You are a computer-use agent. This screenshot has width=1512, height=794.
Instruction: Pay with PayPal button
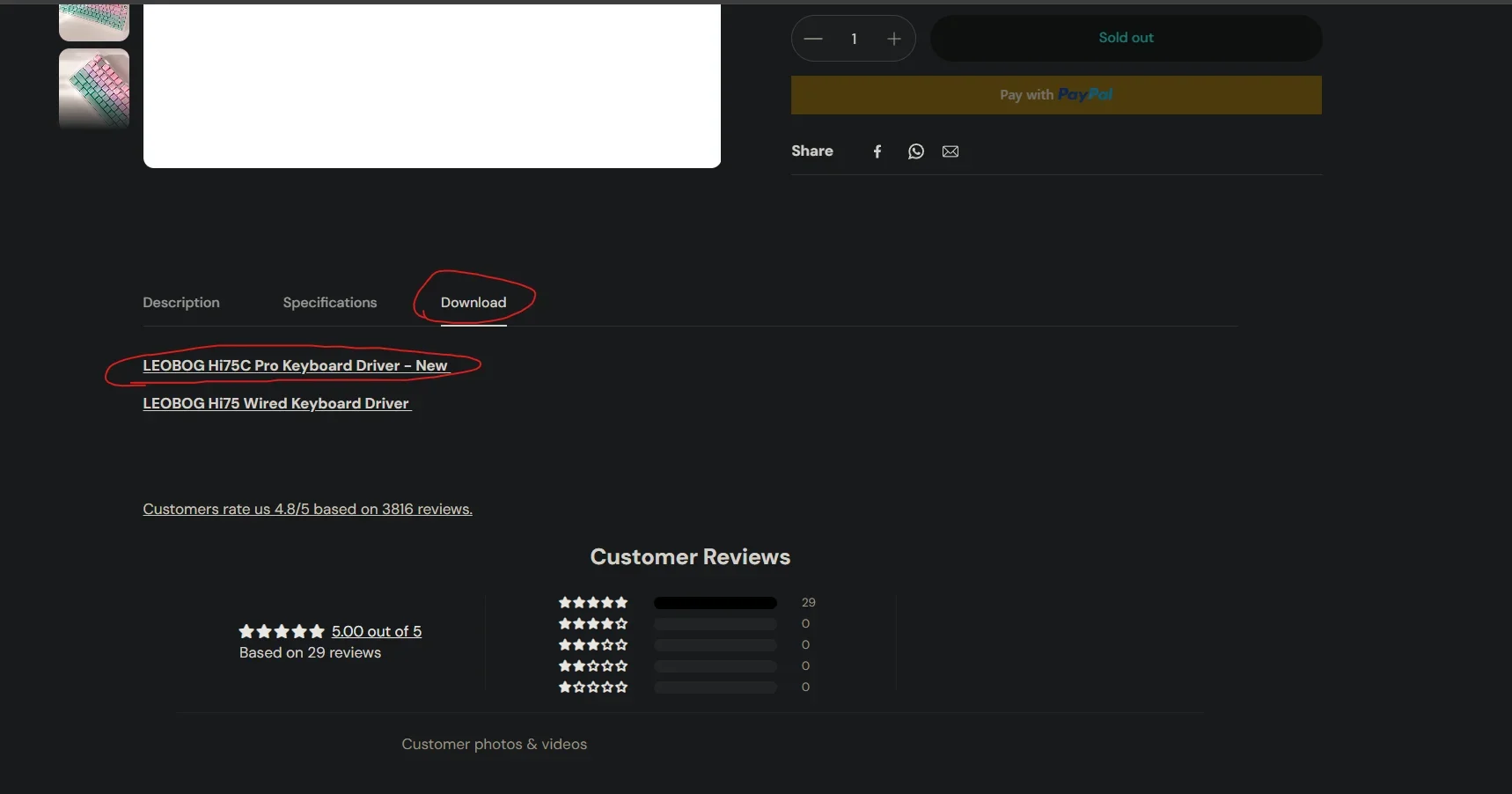tap(1056, 95)
